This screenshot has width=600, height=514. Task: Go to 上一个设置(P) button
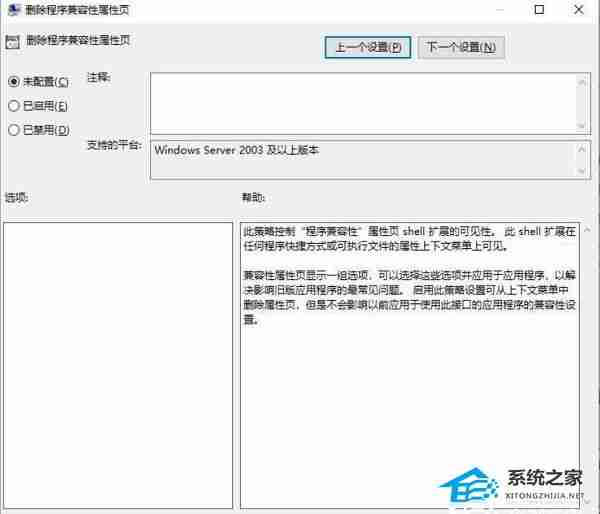pos(368,47)
